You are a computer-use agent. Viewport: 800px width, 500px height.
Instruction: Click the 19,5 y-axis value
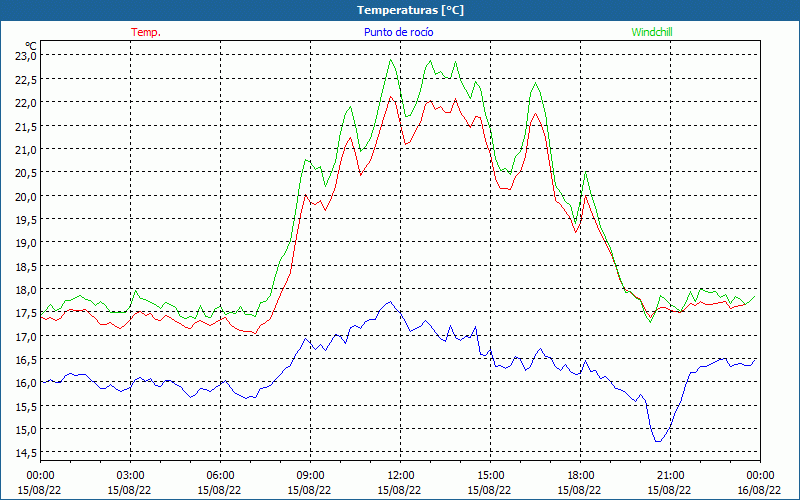[26, 219]
